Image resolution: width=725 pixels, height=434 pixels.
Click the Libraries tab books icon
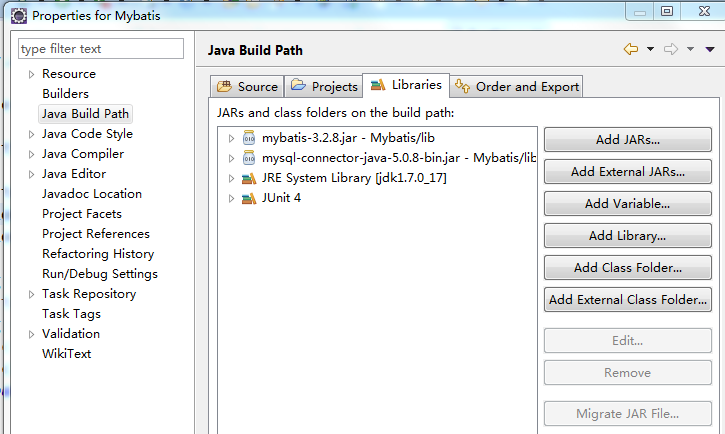(378, 85)
